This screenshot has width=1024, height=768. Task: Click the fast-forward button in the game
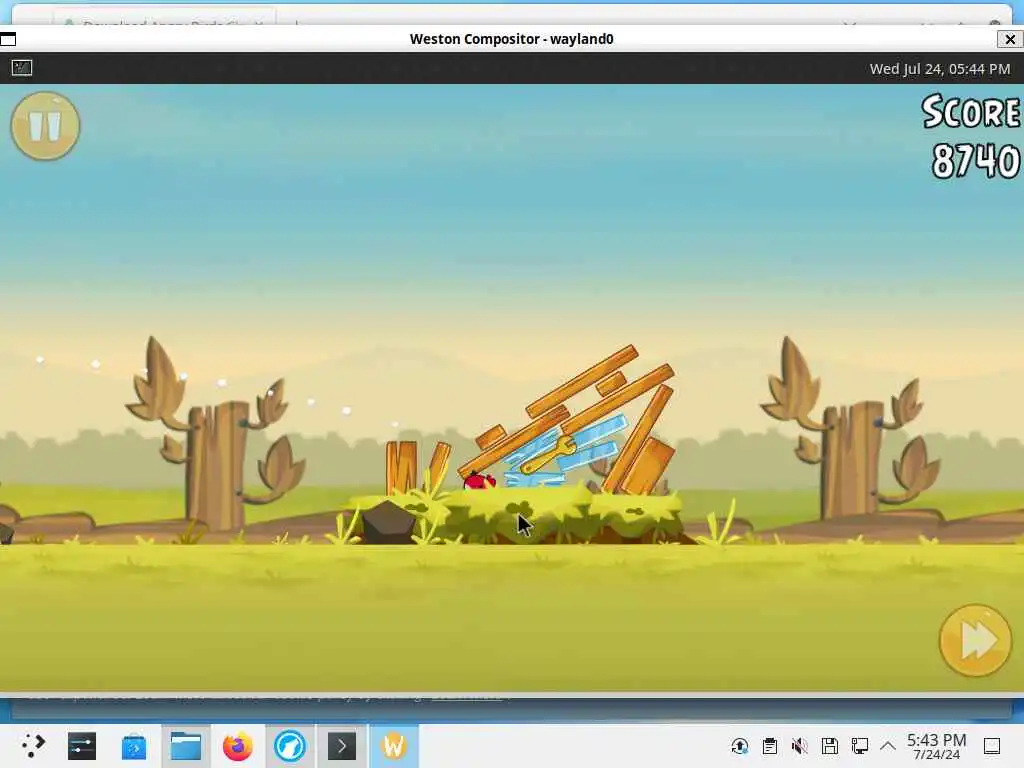click(x=975, y=641)
